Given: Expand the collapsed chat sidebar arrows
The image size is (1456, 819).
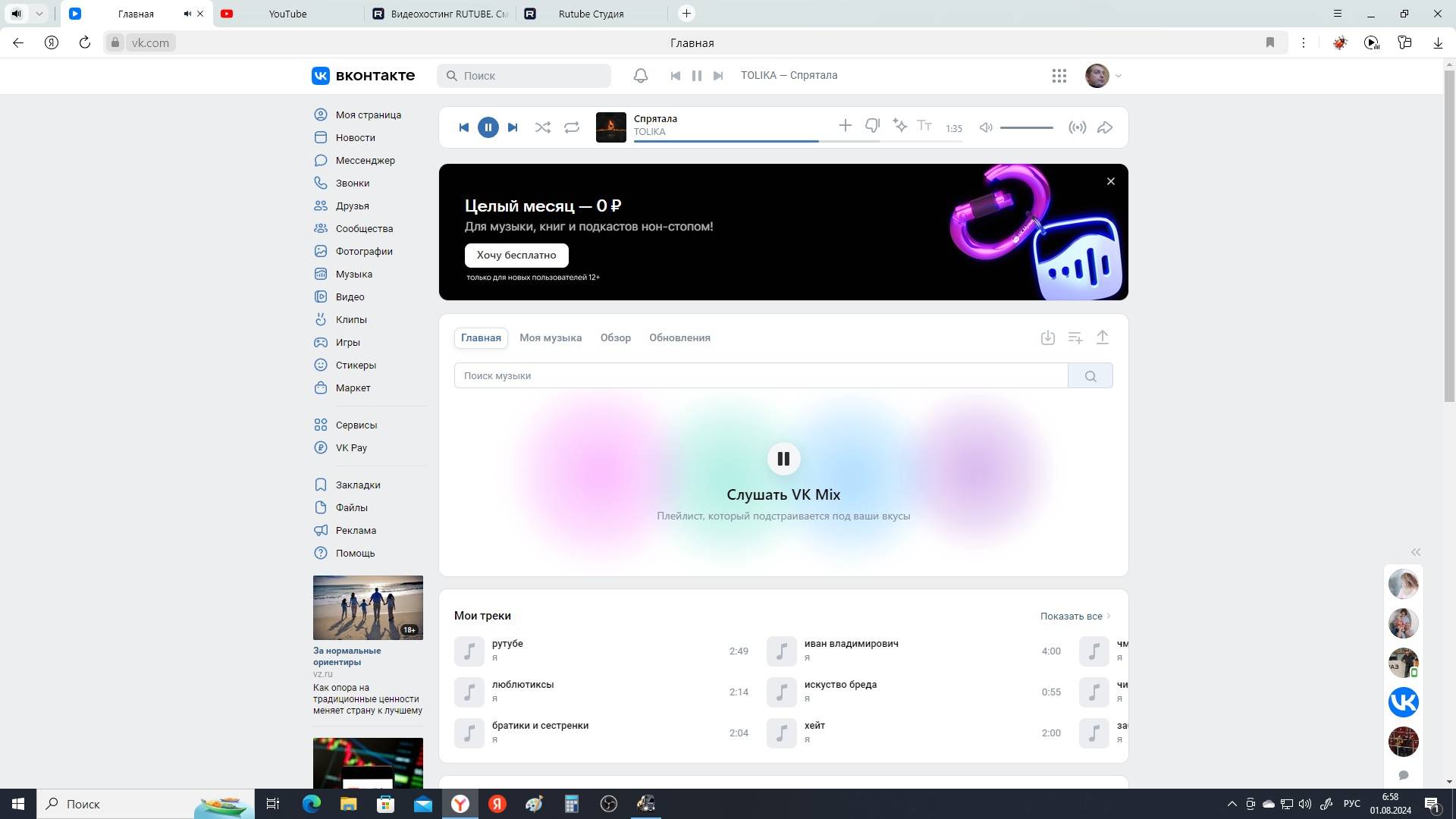Looking at the screenshot, I should 1415,552.
